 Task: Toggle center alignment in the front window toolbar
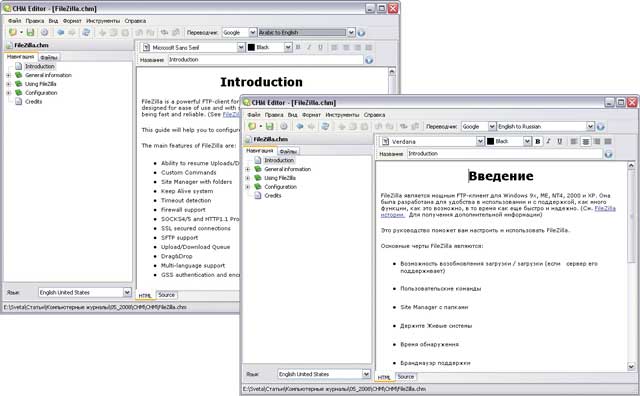click(x=585, y=141)
